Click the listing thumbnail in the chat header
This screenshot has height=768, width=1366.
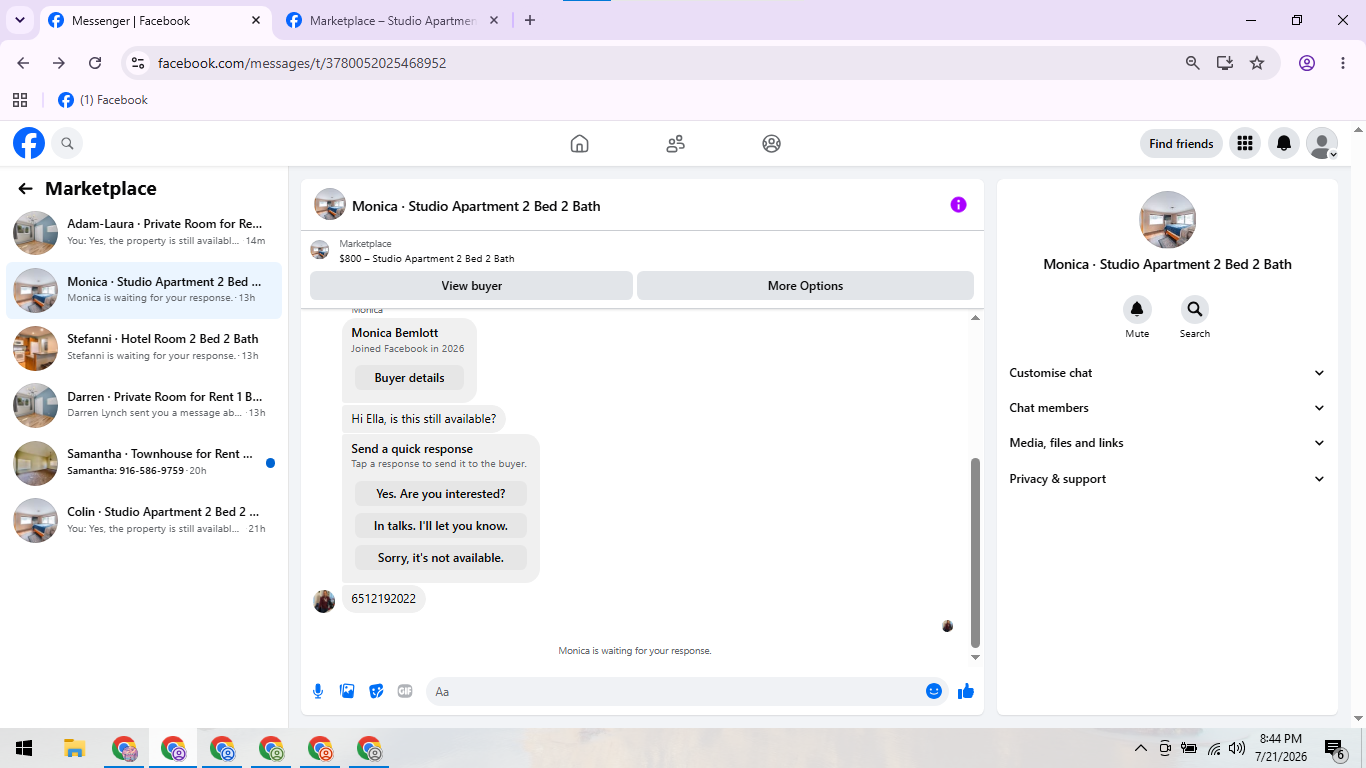(330, 204)
